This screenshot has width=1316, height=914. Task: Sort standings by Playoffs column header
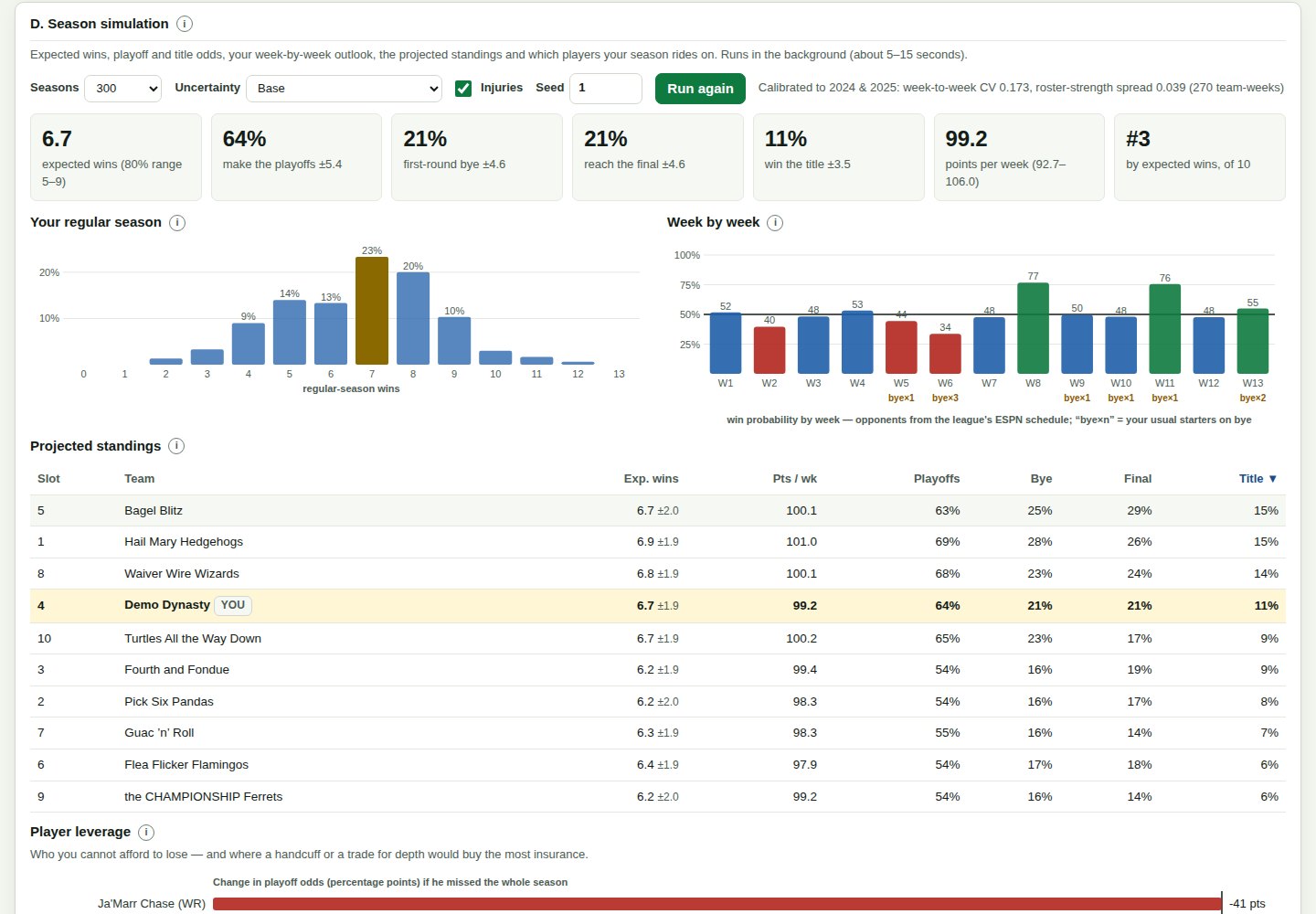(x=937, y=479)
